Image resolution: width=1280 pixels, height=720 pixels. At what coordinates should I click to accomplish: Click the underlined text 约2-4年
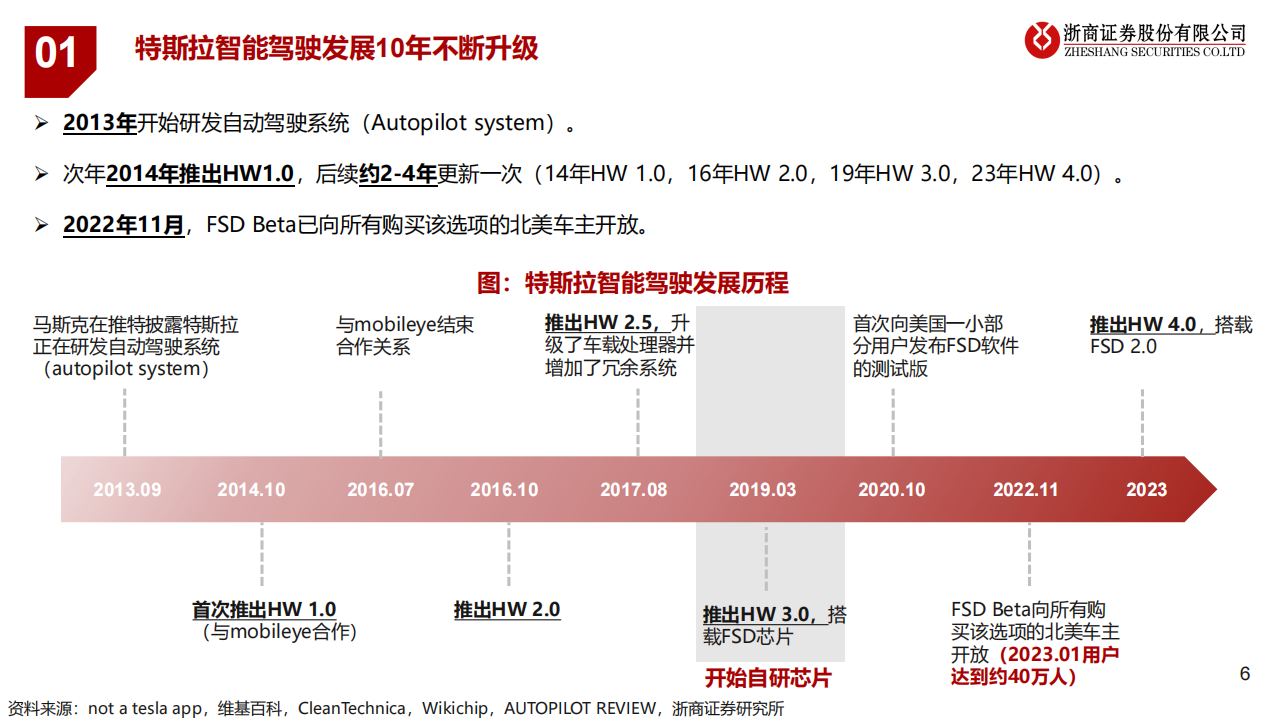[398, 174]
